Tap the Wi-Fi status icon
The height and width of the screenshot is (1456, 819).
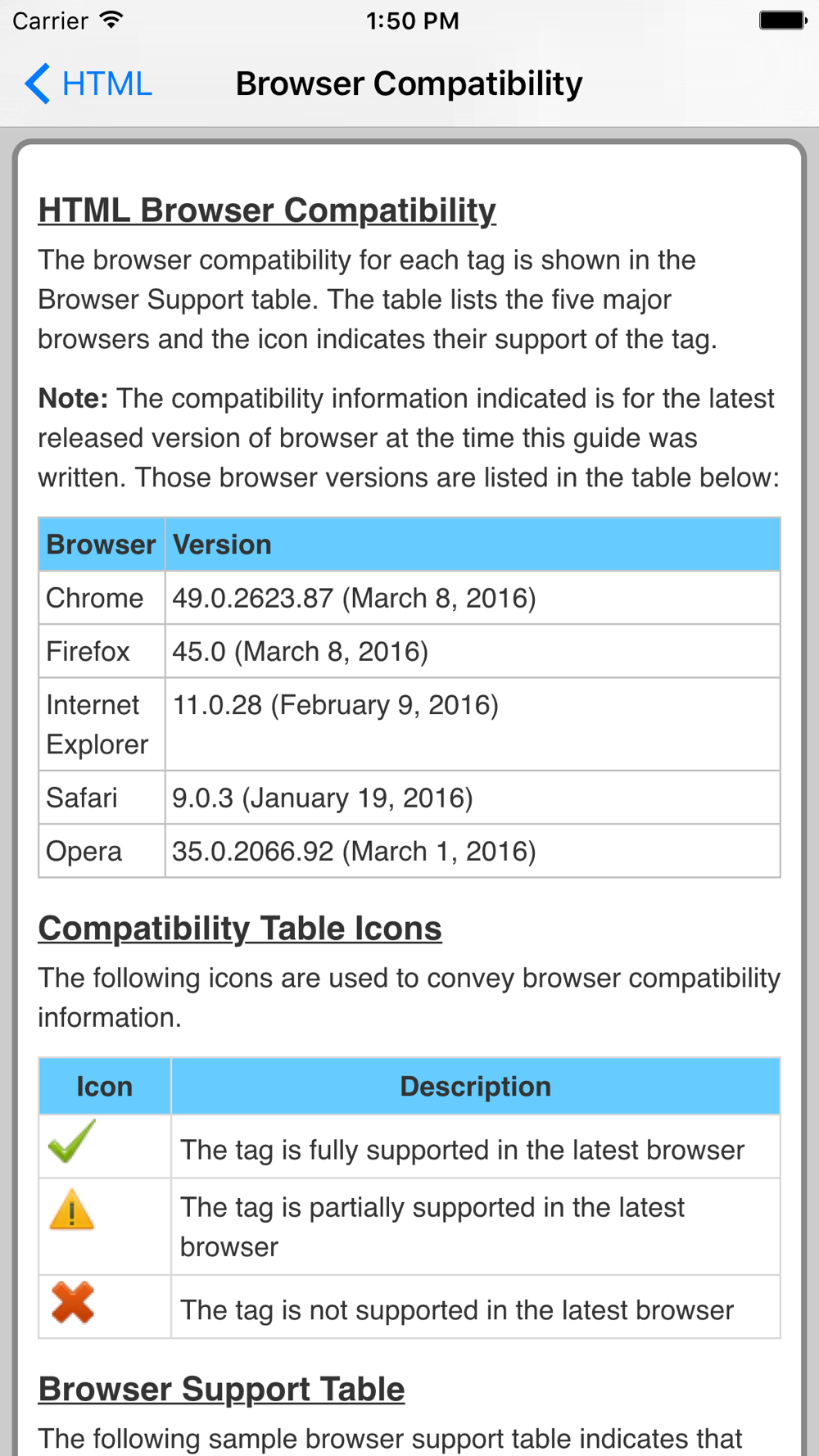pos(111,20)
